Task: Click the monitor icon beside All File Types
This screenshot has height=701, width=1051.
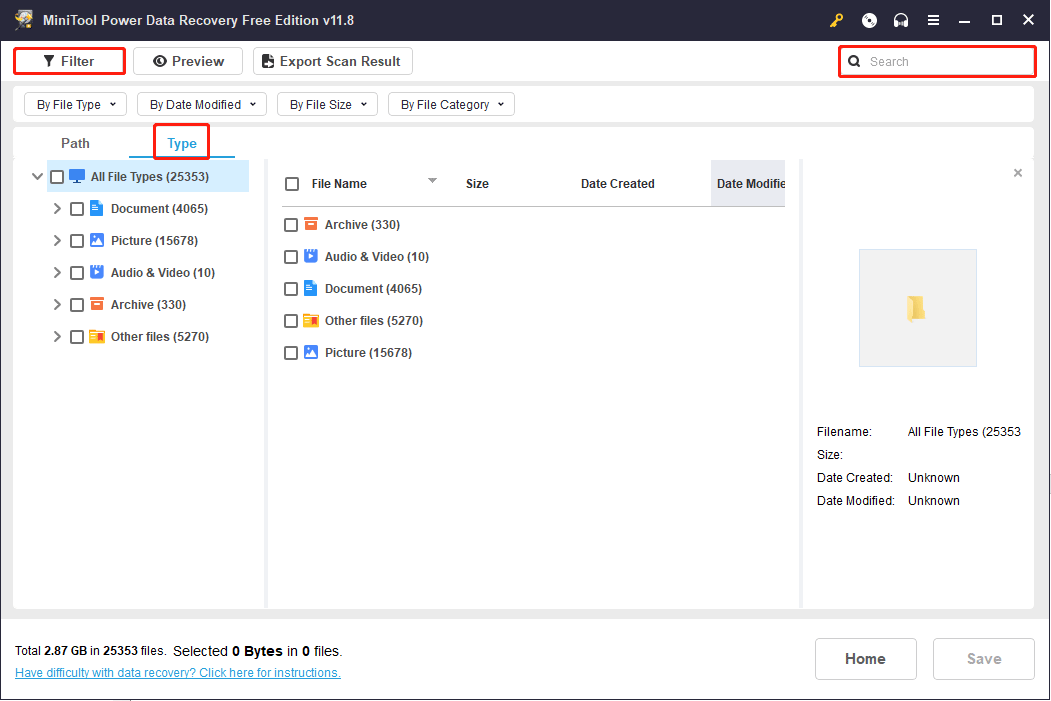Action: tap(77, 176)
